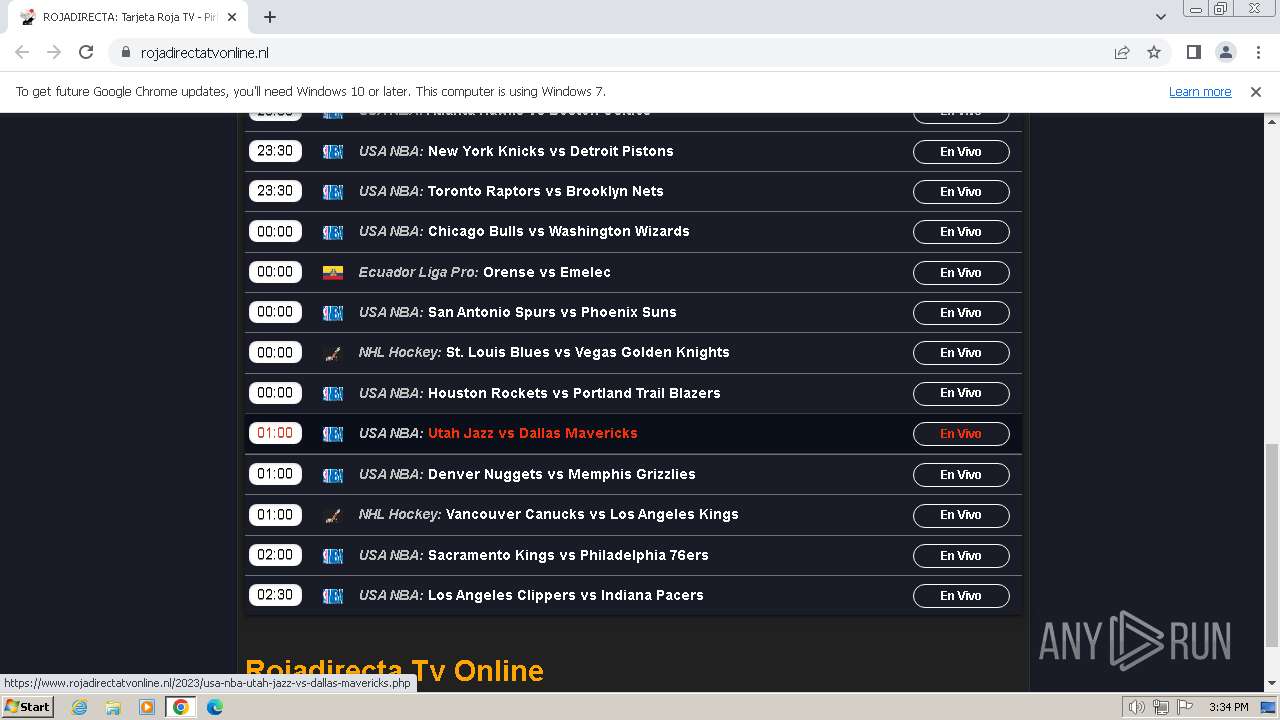This screenshot has width=1280, height=720.
Task: Select the ROJADIRECTA Tarjeta Roja TV tab
Action: point(130,17)
